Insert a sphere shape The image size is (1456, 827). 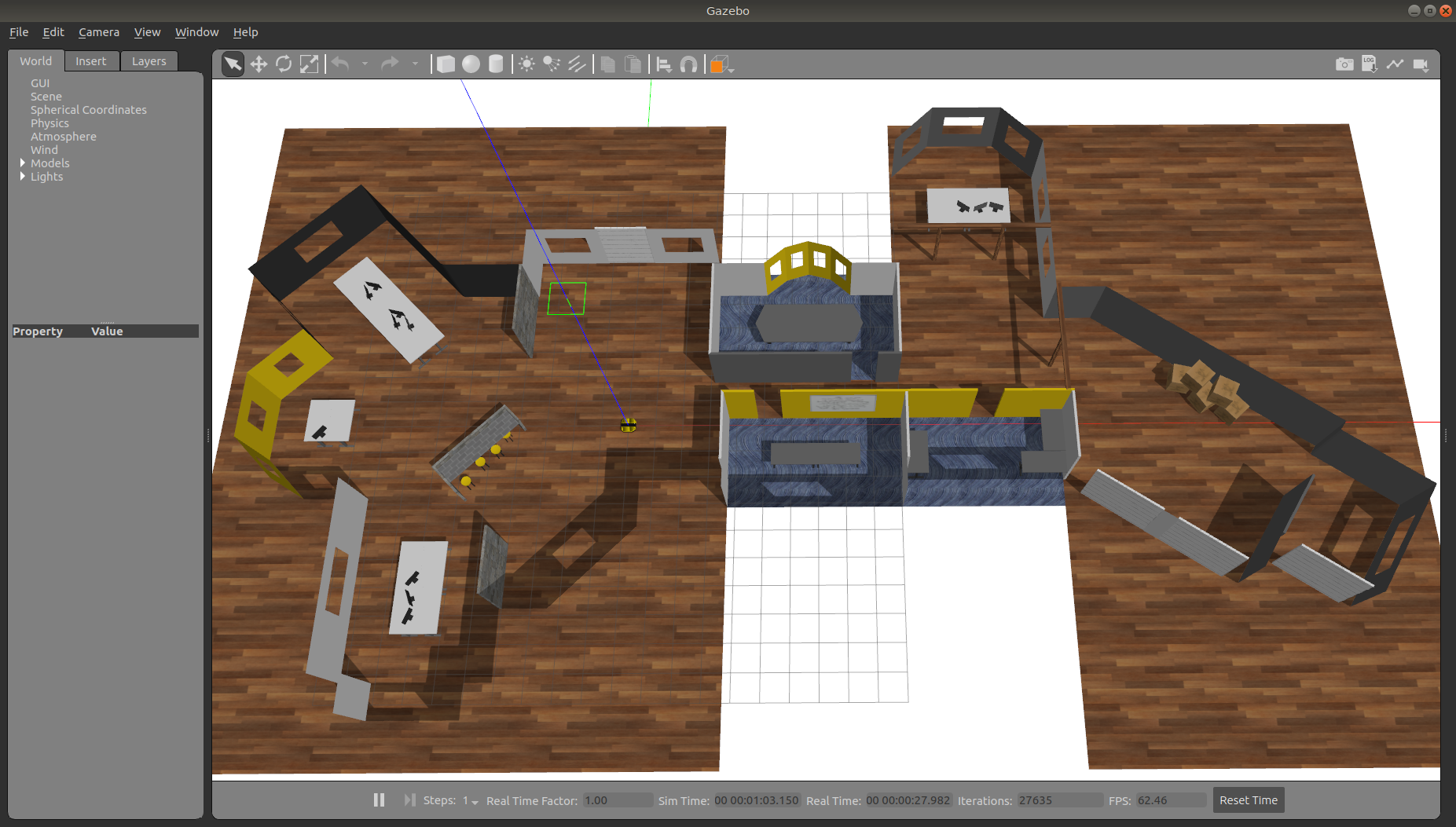(x=471, y=64)
